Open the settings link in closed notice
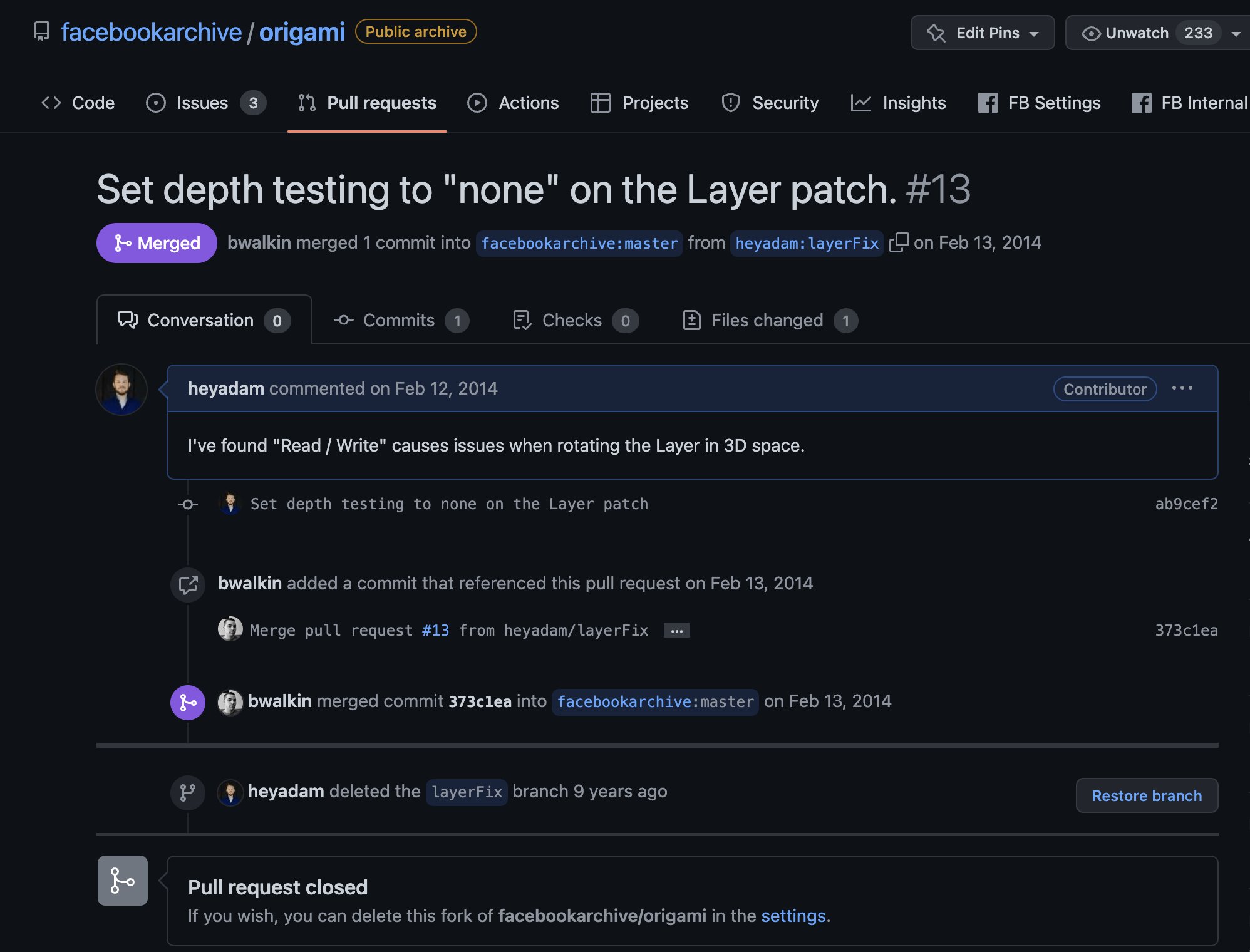This screenshot has width=1250, height=952. point(793,916)
